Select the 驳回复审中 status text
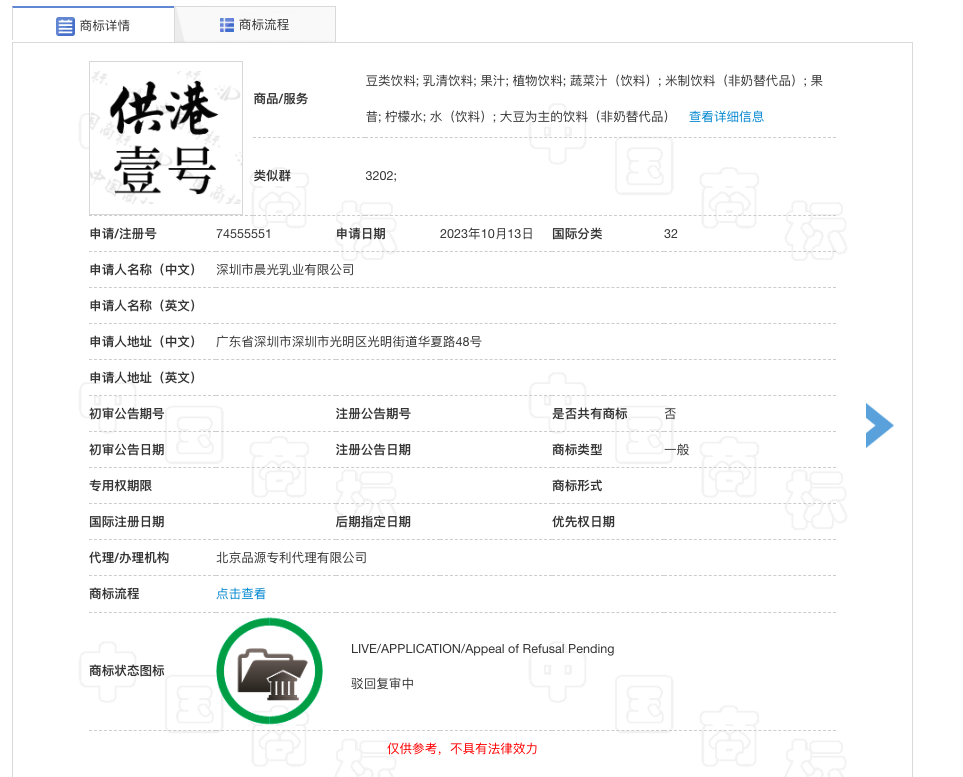 click(382, 684)
